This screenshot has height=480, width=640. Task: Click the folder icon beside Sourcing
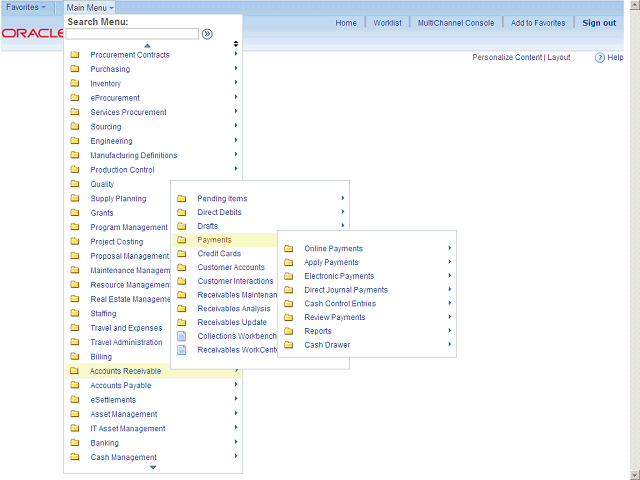[x=75, y=126]
